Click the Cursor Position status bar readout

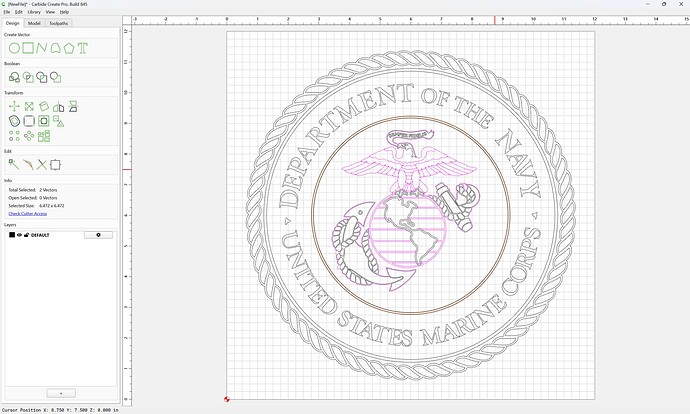coord(60,410)
